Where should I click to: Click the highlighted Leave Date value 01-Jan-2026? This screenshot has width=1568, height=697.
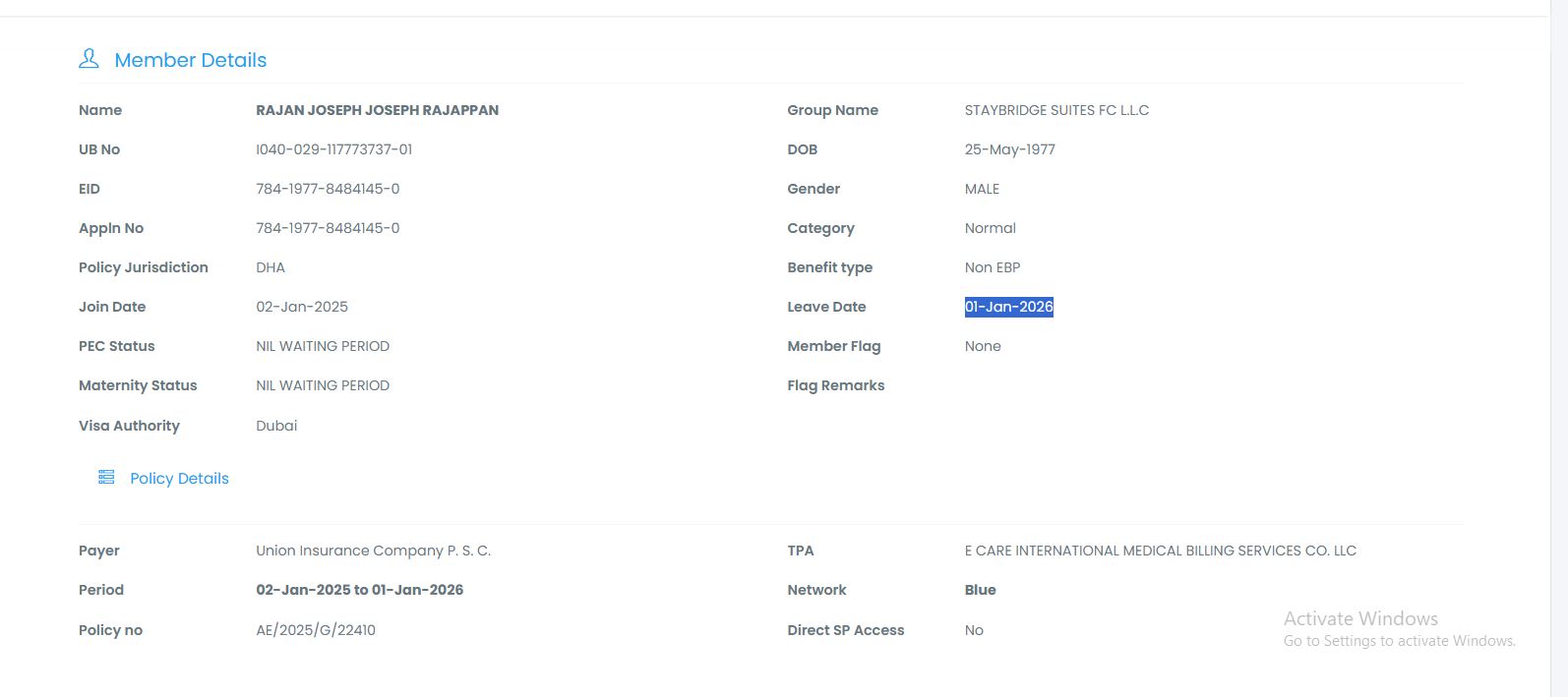click(x=1008, y=307)
